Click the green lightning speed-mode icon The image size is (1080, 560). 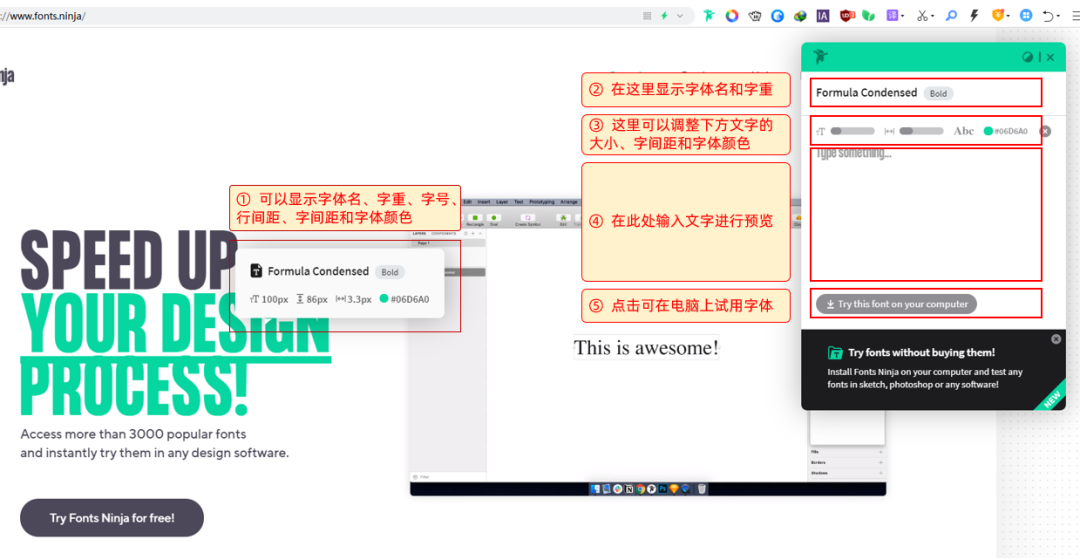pos(665,16)
